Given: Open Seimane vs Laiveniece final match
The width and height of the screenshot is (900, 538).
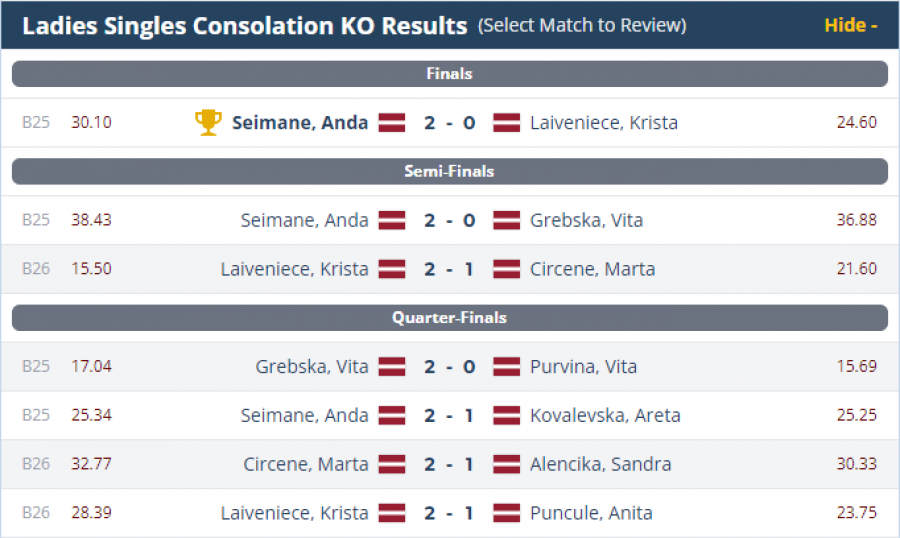Looking at the screenshot, I should pos(449,123).
